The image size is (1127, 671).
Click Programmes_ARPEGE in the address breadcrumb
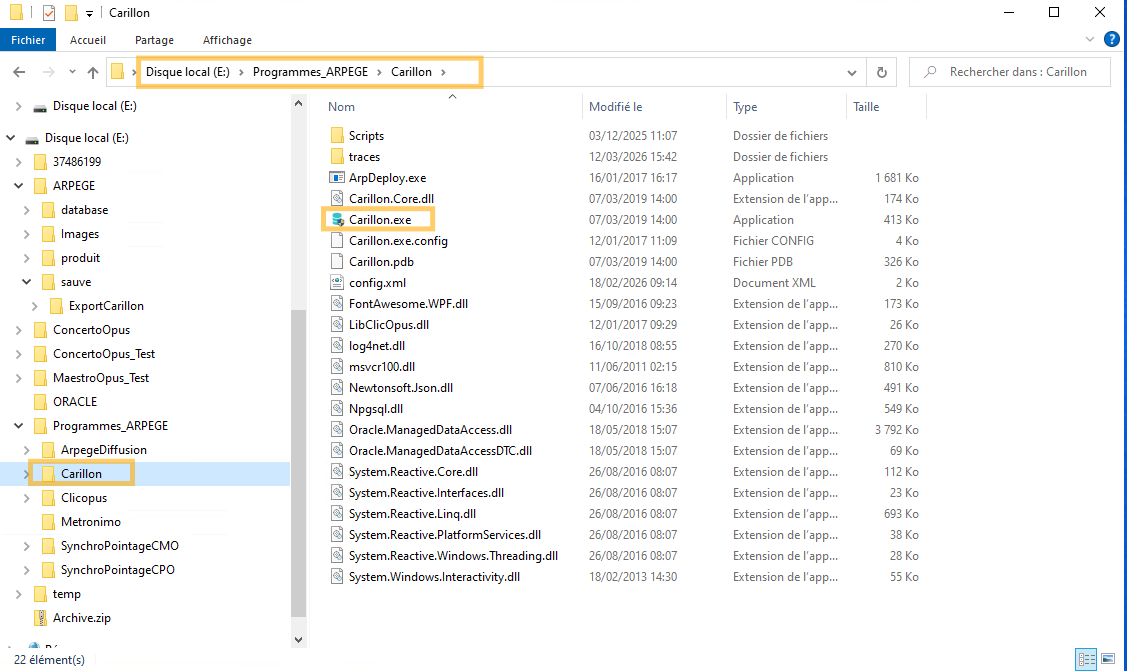[310, 72]
